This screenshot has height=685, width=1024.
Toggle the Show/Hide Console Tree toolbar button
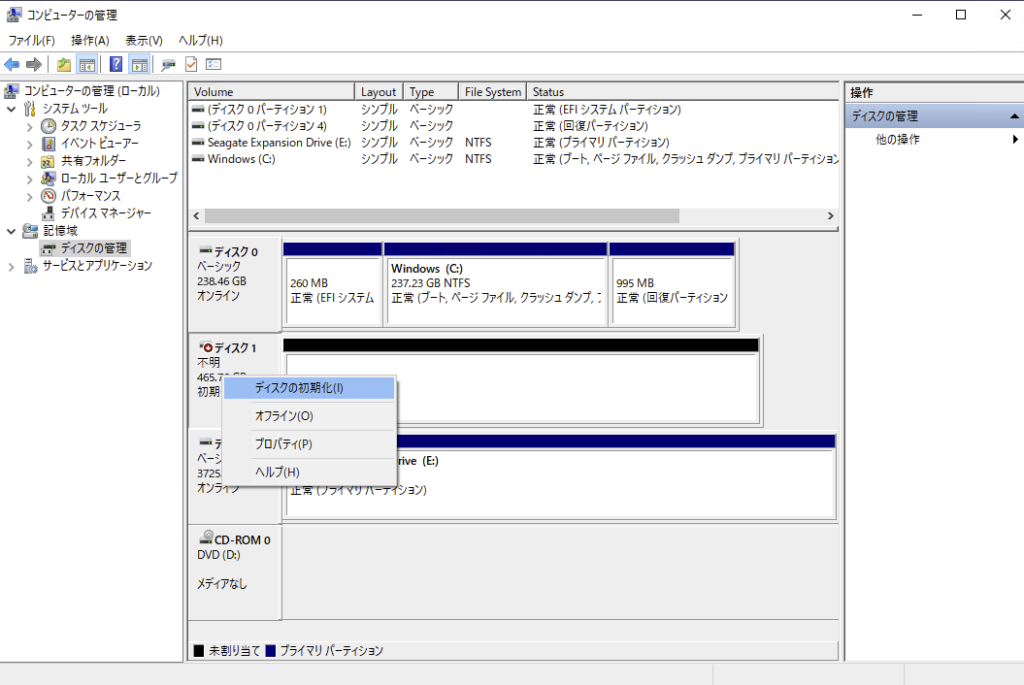(87, 65)
